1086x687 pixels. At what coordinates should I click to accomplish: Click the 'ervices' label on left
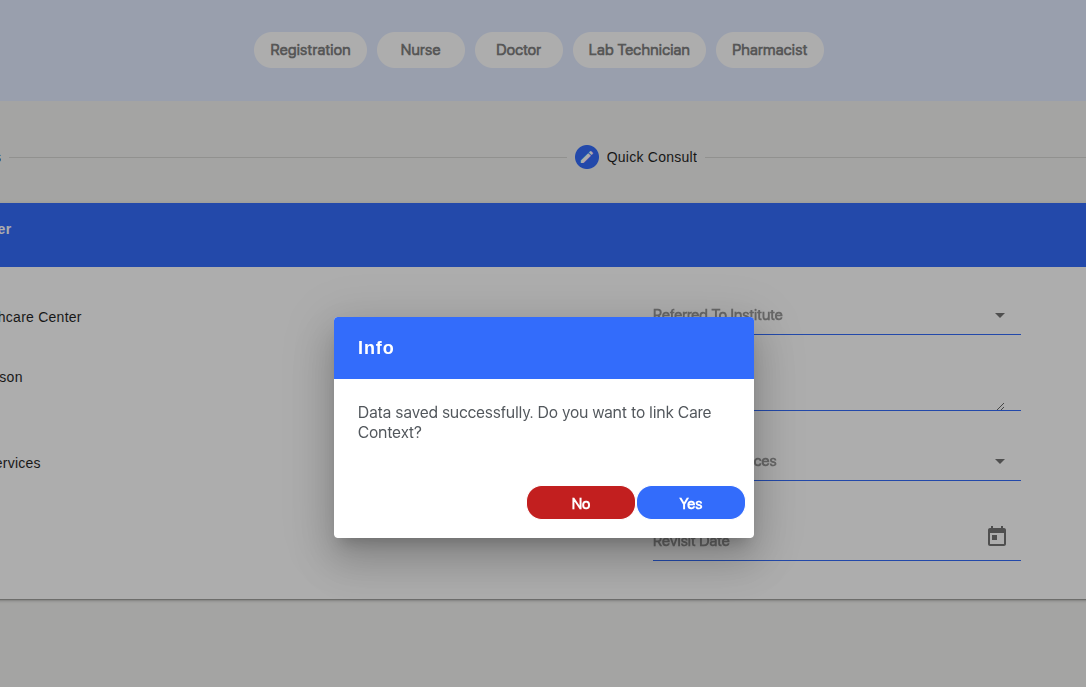point(20,463)
